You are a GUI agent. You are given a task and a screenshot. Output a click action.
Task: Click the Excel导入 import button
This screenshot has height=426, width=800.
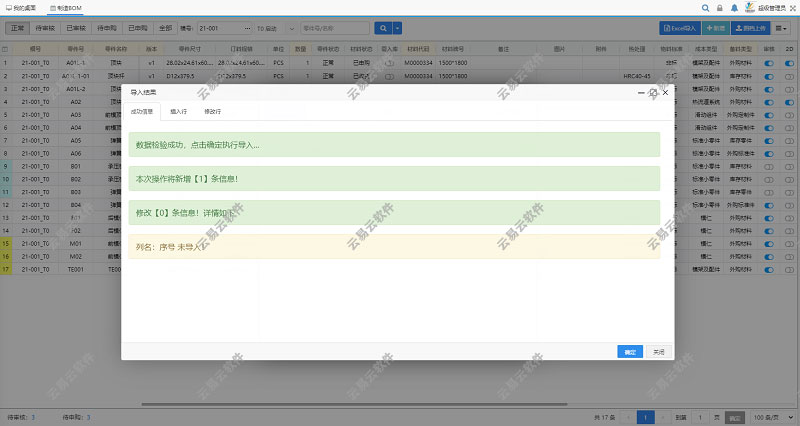pos(679,29)
